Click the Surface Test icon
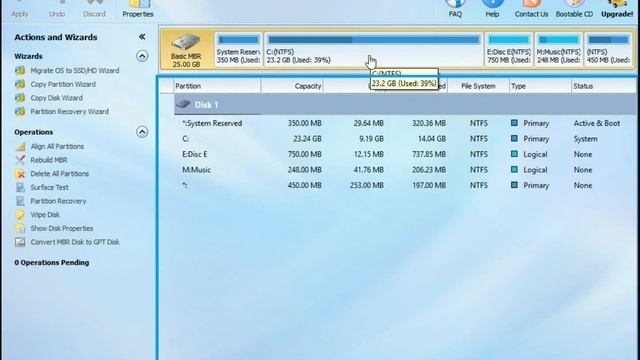This screenshot has height=360, width=640. coord(20,187)
